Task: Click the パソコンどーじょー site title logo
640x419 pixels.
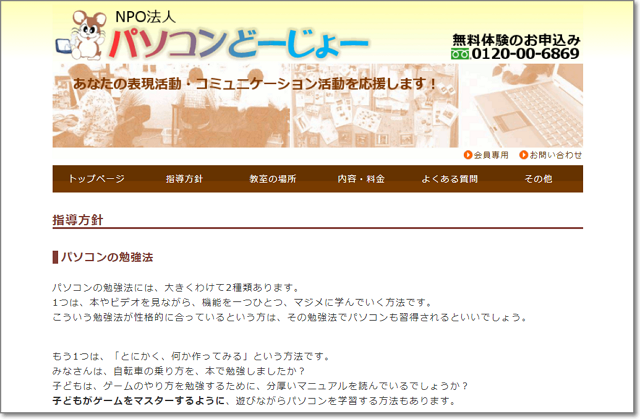Action: coord(240,43)
